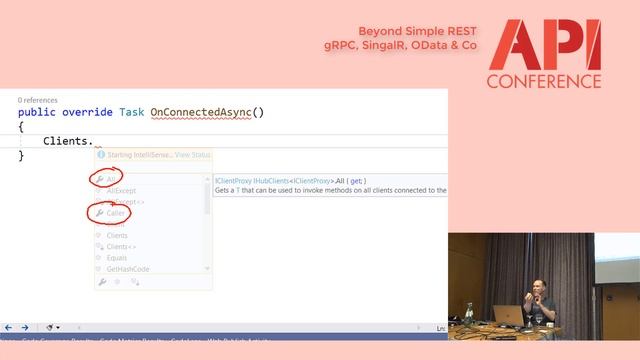The image size is (640, 360).
Task: Navigate forward with the right arrow
Action: click(25, 327)
